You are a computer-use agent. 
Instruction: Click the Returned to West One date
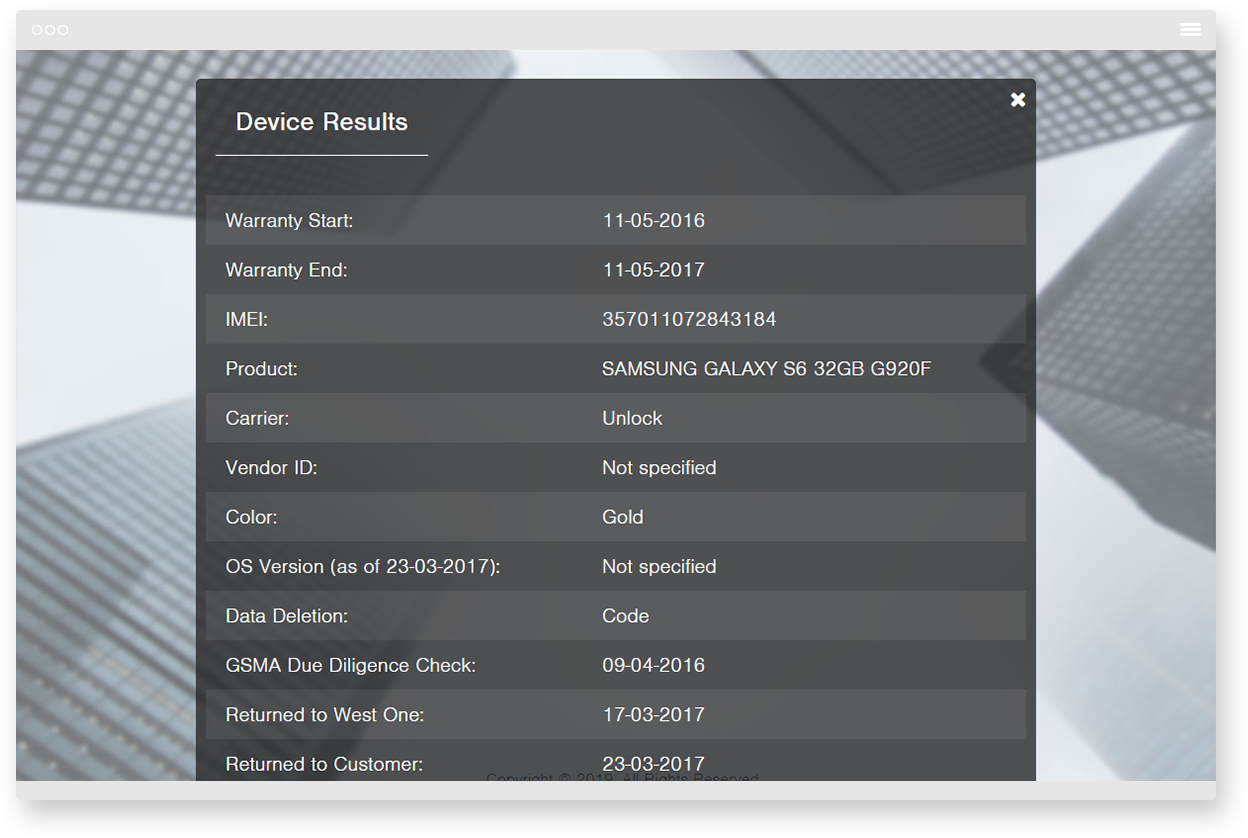[653, 714]
